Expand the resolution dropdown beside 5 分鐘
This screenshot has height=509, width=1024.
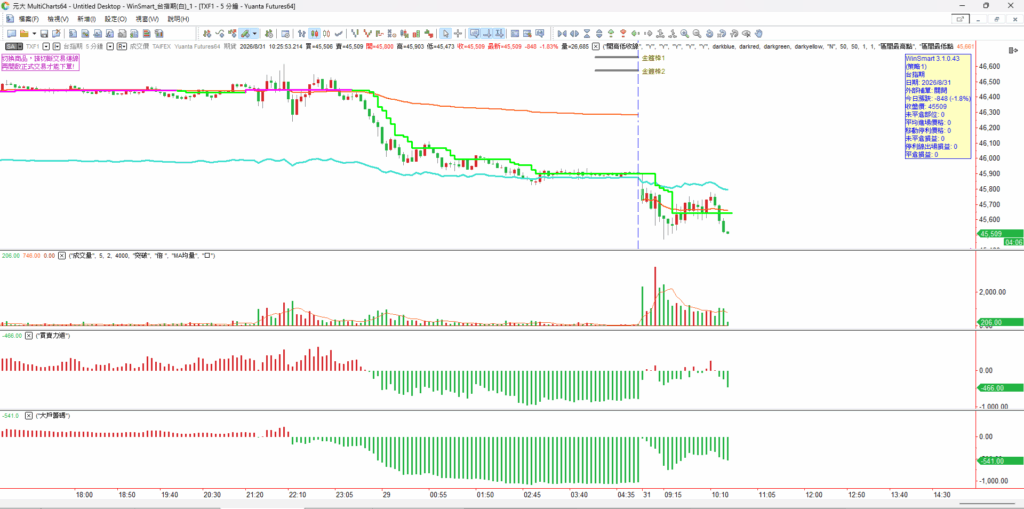110,46
